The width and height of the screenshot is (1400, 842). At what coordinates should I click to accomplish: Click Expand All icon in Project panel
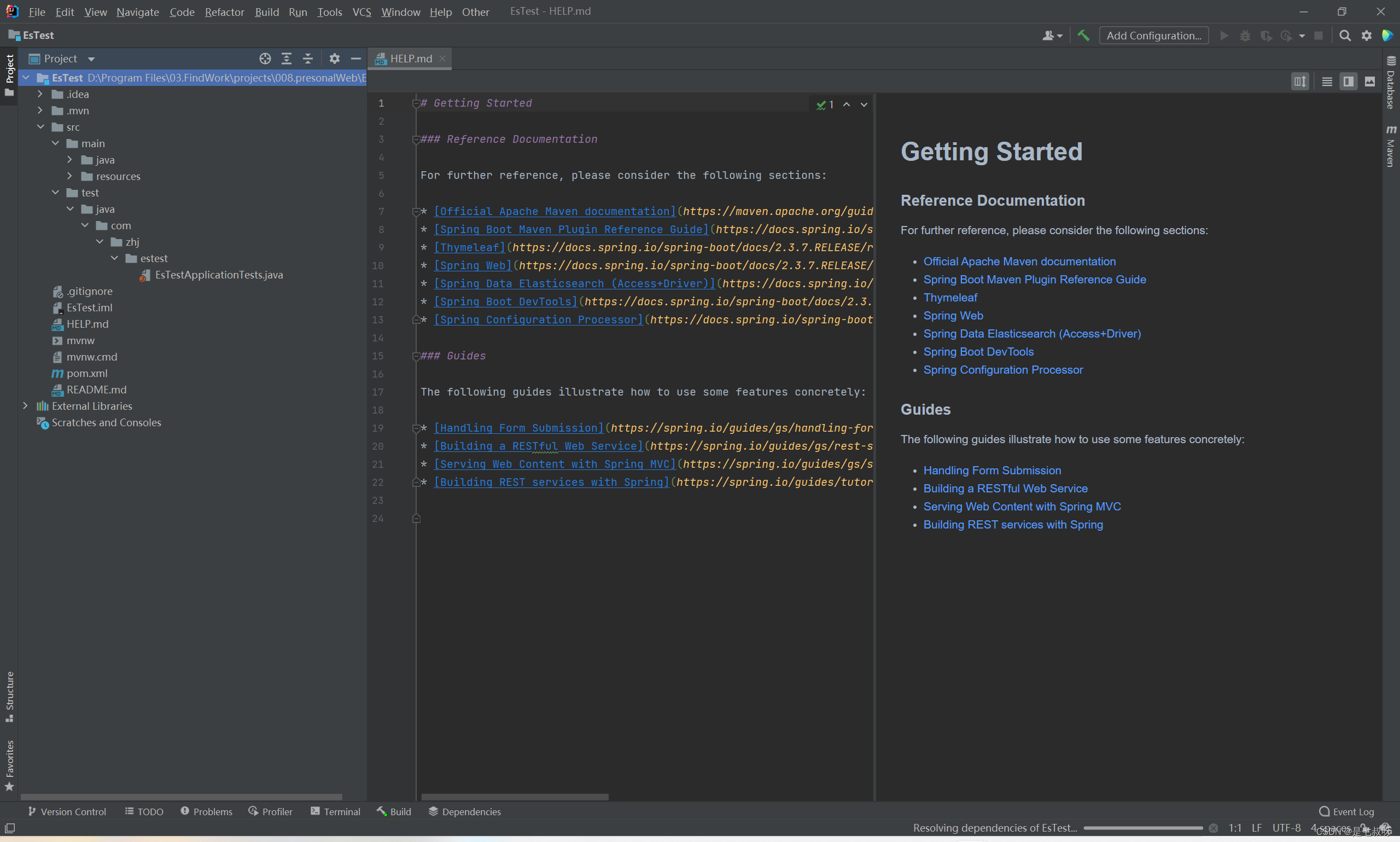coord(287,59)
